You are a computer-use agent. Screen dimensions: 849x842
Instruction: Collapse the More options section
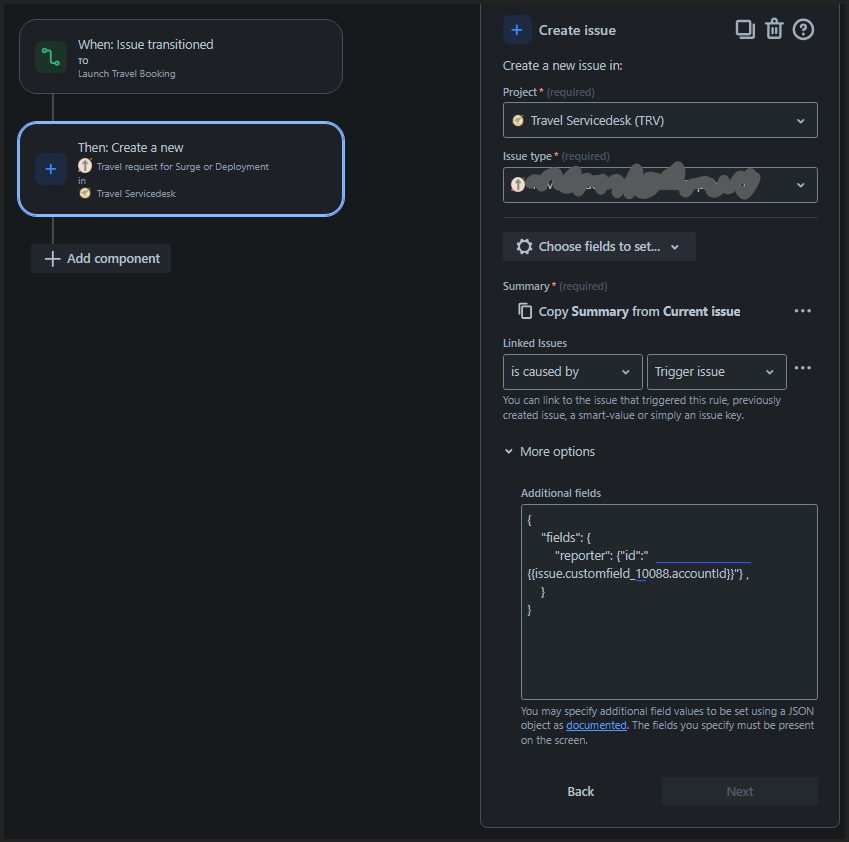click(549, 451)
